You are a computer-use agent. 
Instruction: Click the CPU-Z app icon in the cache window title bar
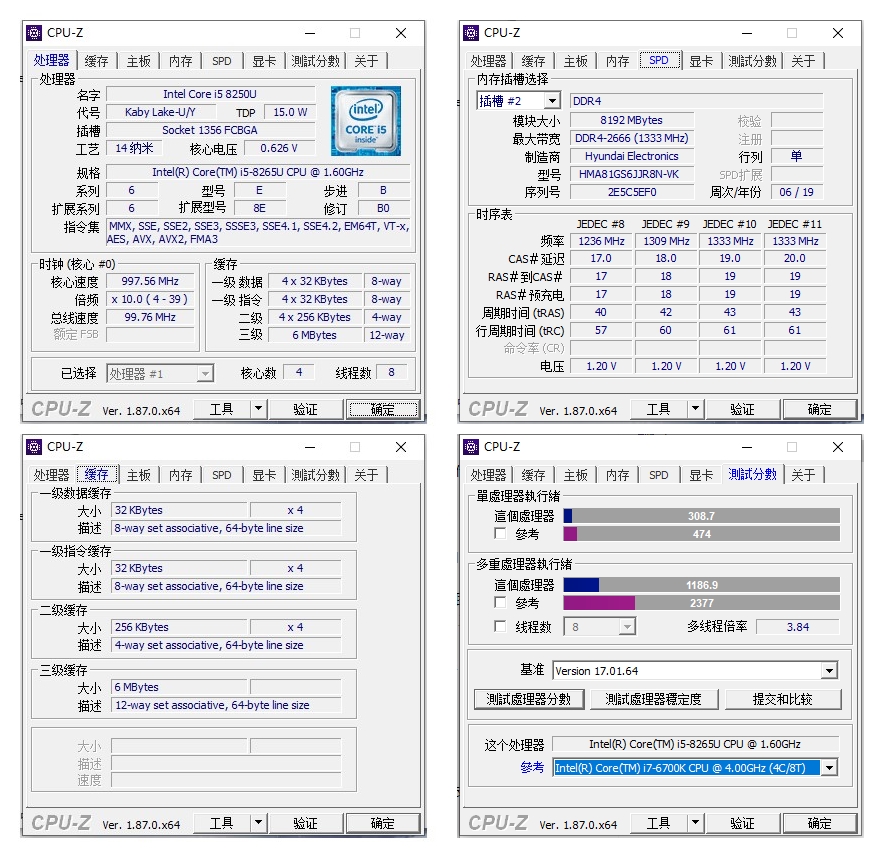[x=34, y=447]
